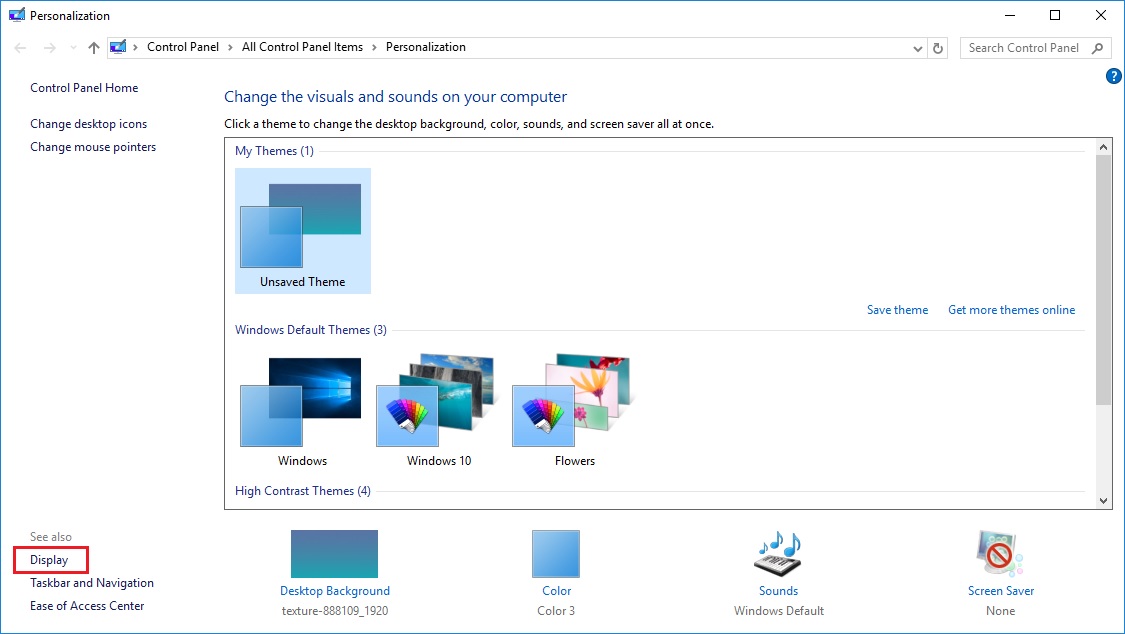The width and height of the screenshot is (1125, 634).
Task: Open the Screen Saver icon
Action: (999, 553)
